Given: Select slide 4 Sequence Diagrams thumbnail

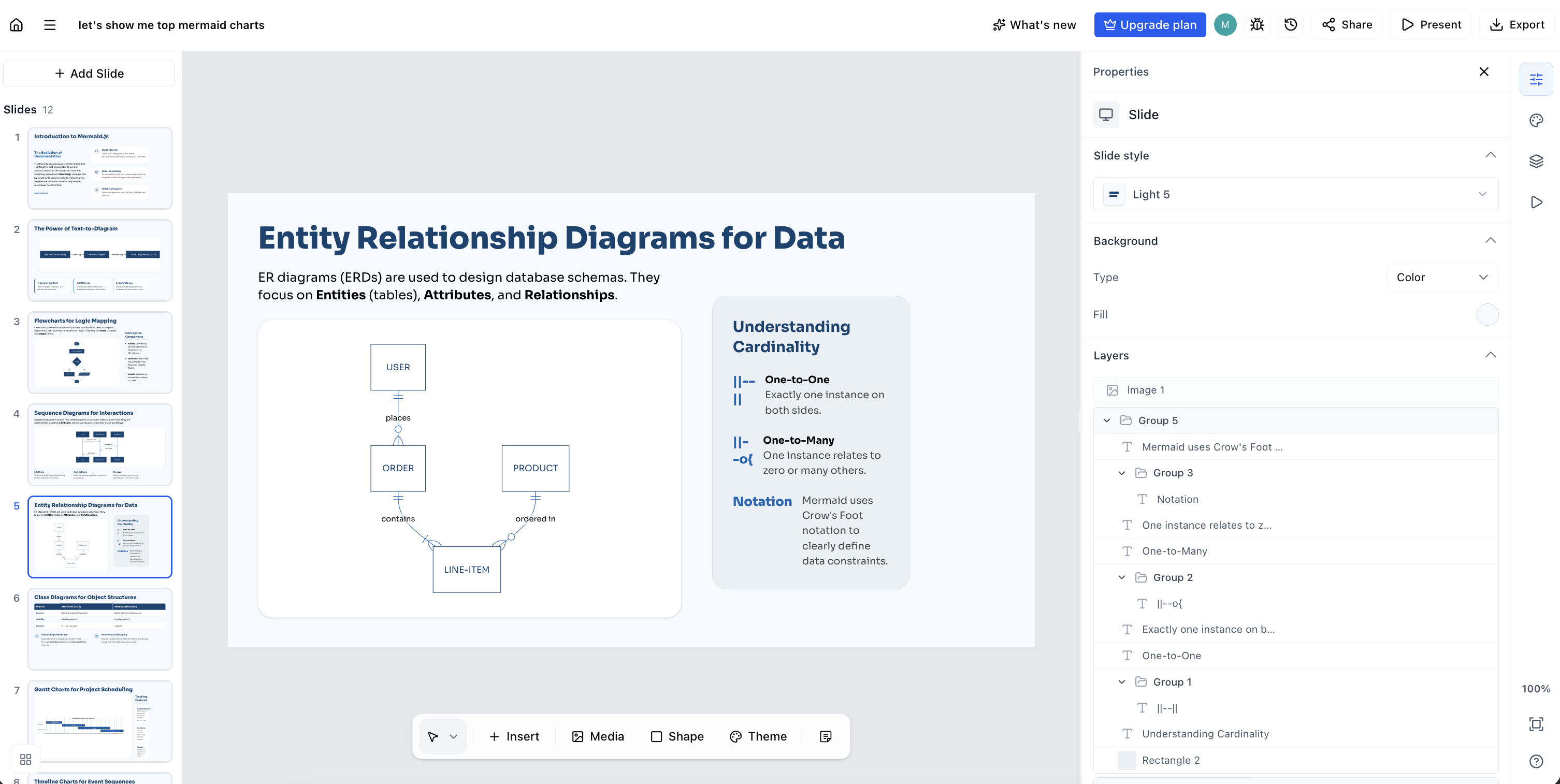Looking at the screenshot, I should tap(100, 445).
